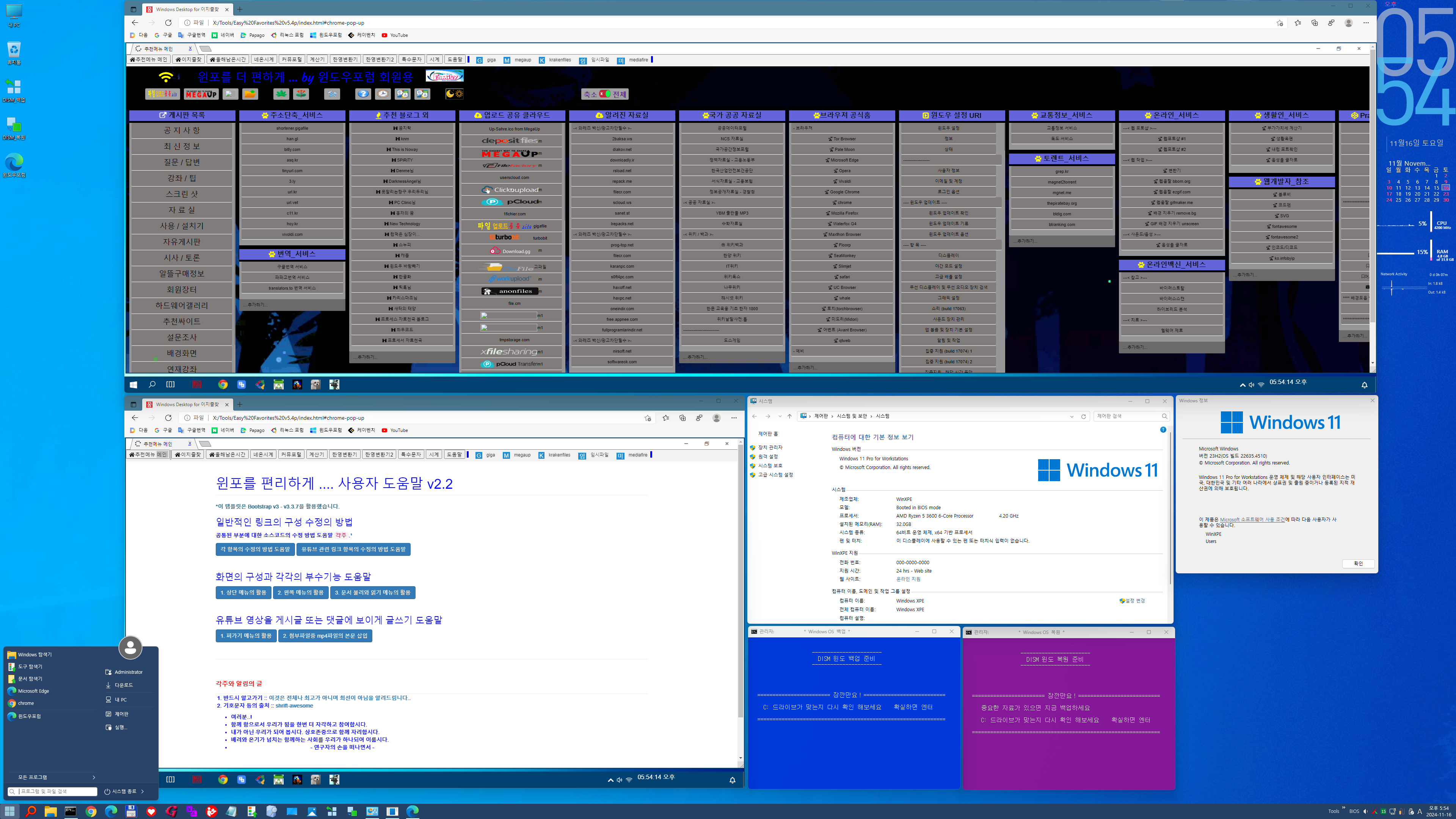Image resolution: width=1456 pixels, height=819 pixels.
Task: Open 계산기 tab button in top window
Action: pyautogui.click(x=317, y=60)
